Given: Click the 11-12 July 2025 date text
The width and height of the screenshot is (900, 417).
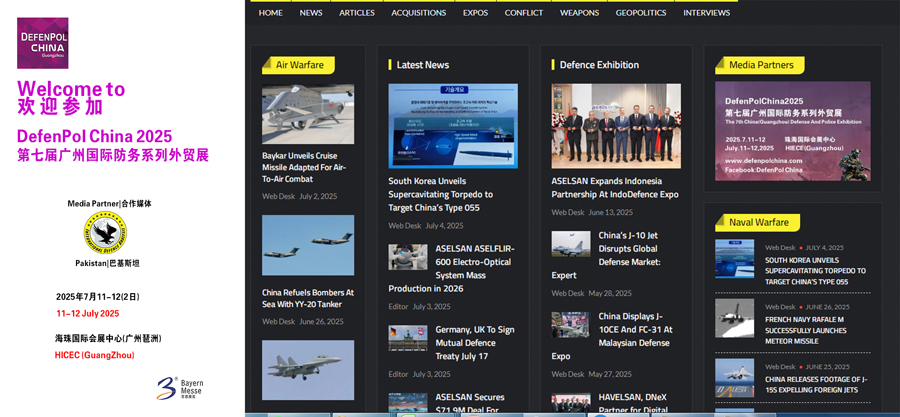Looking at the screenshot, I should point(88,314).
